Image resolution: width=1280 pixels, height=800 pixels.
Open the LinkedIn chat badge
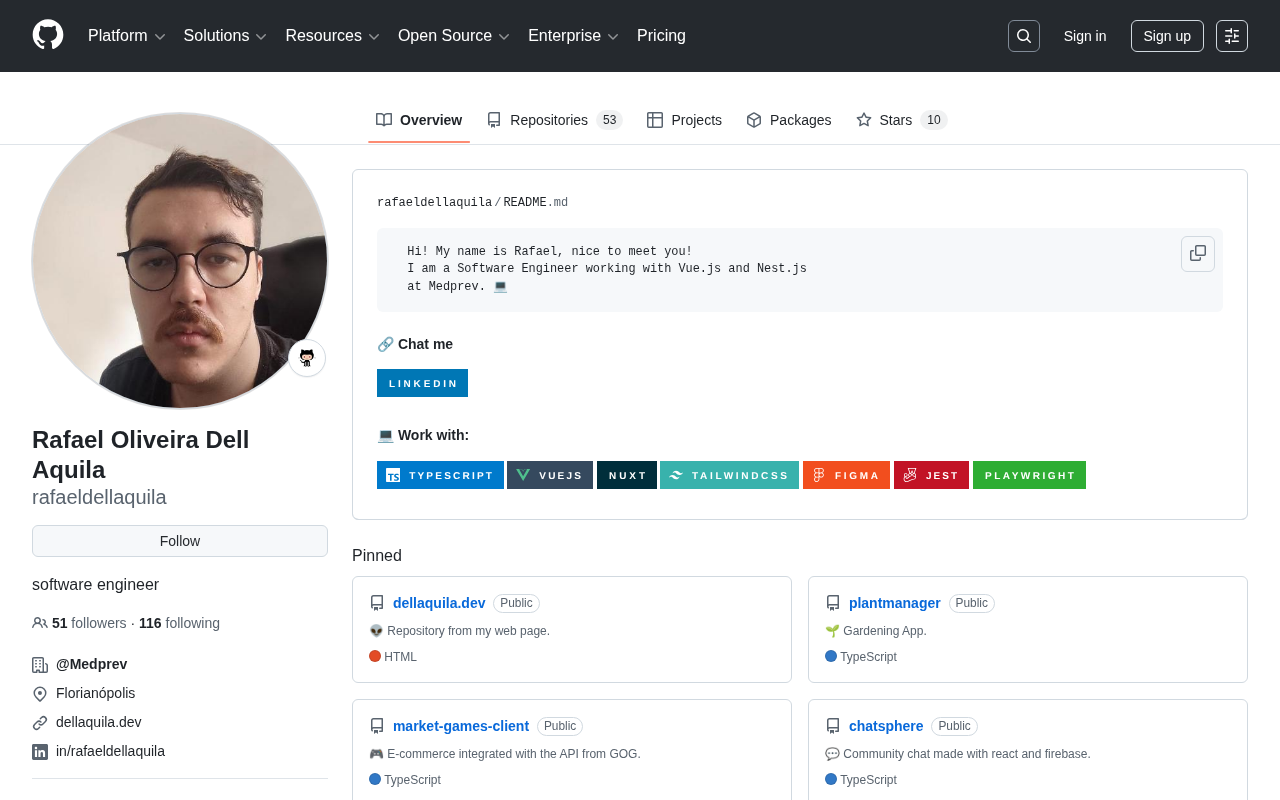tap(422, 383)
